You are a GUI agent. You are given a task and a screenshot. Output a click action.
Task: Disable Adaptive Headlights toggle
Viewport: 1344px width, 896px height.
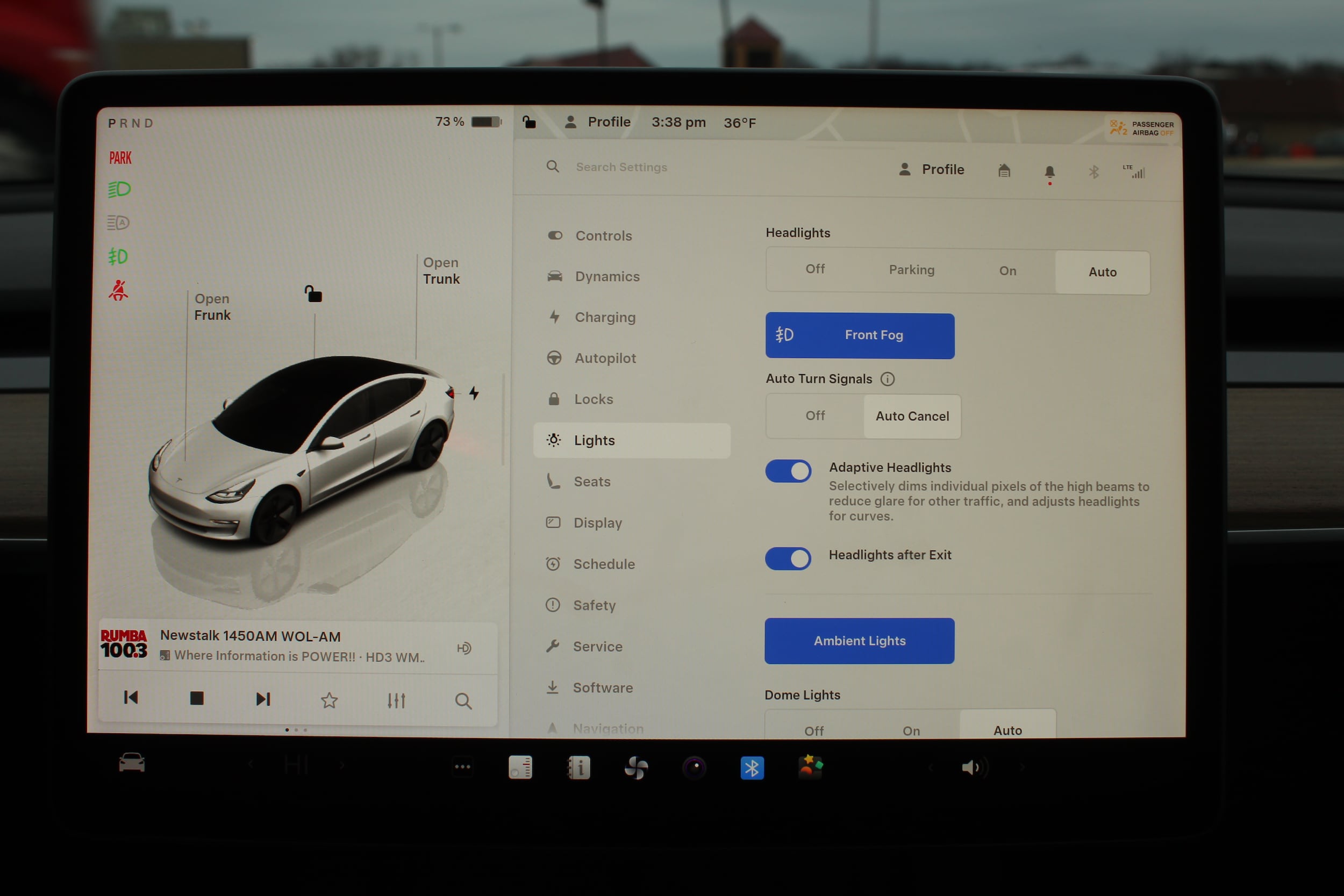(x=788, y=471)
